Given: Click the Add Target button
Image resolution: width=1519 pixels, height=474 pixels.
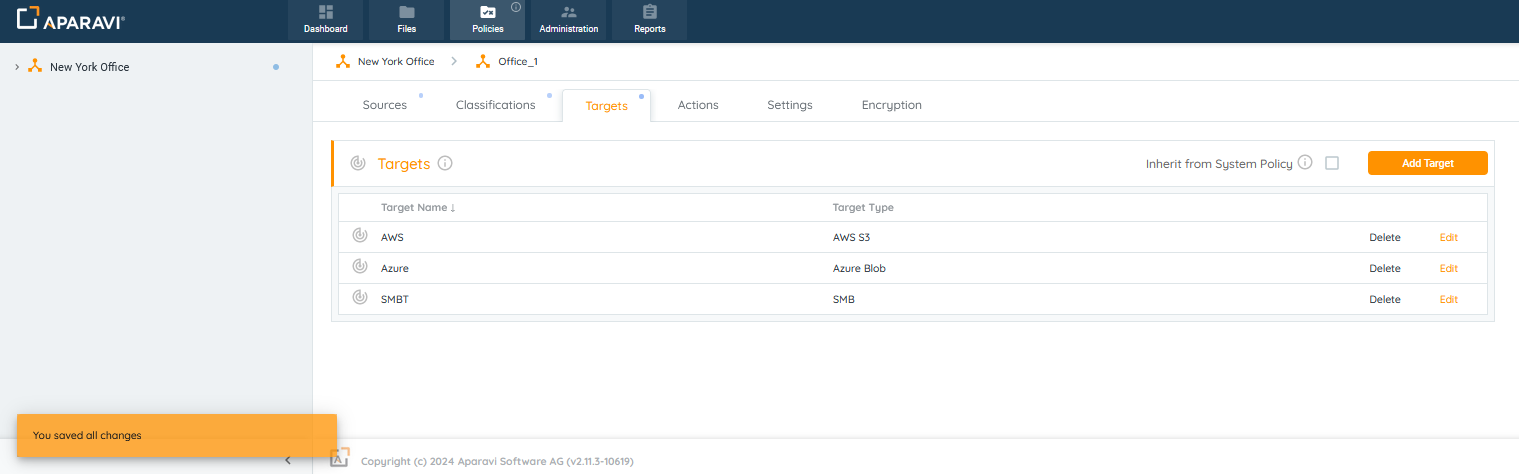Looking at the screenshot, I should click(1427, 163).
